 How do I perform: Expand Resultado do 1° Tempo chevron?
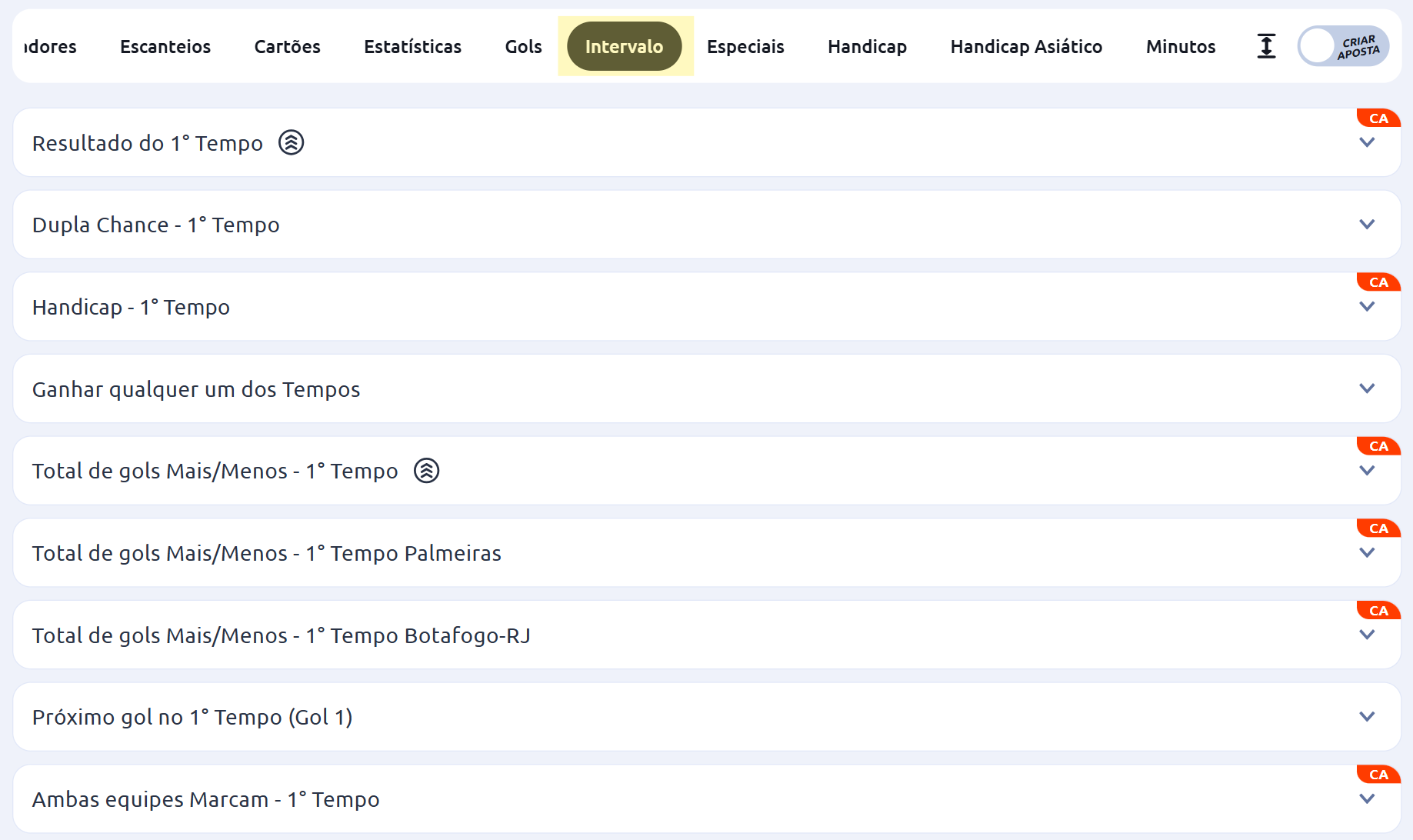(1367, 142)
